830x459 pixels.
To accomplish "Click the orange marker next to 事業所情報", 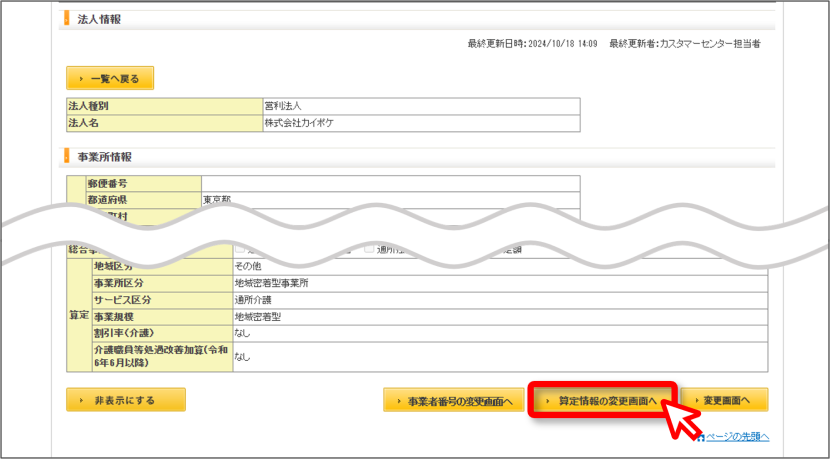I will pyautogui.click(x=66, y=157).
